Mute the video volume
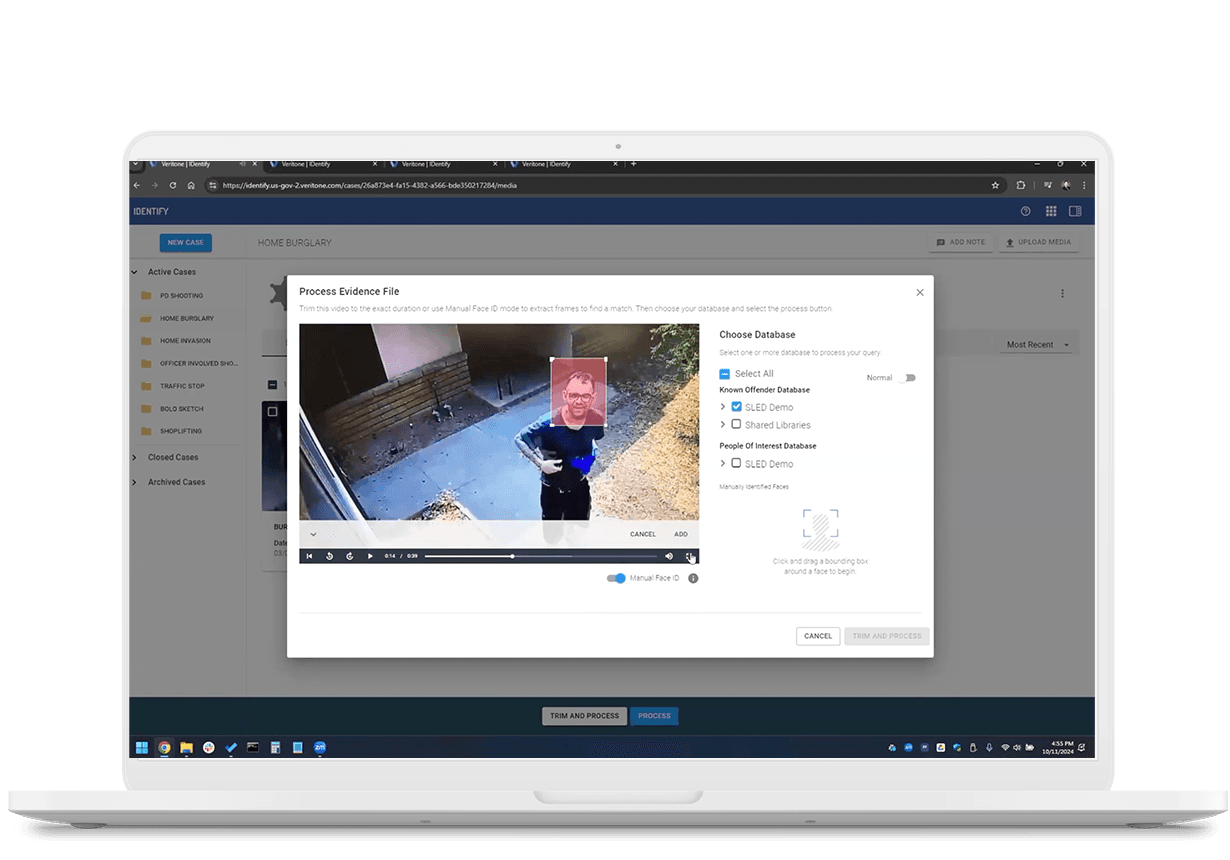Screen dimensions: 1230x860 669,556
